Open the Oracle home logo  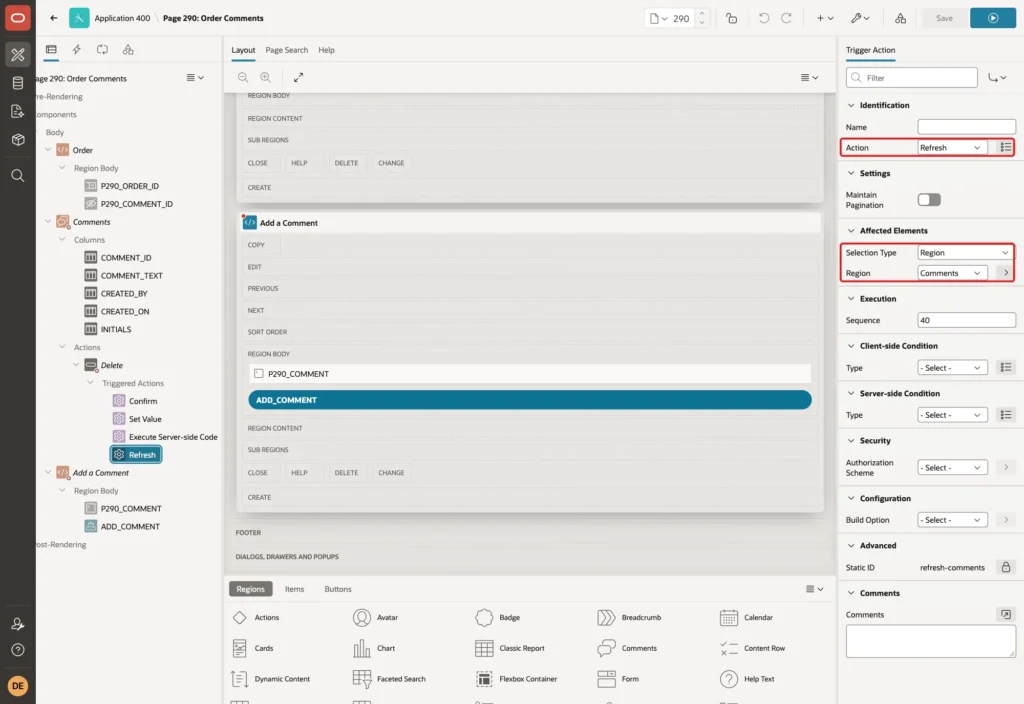(18, 18)
